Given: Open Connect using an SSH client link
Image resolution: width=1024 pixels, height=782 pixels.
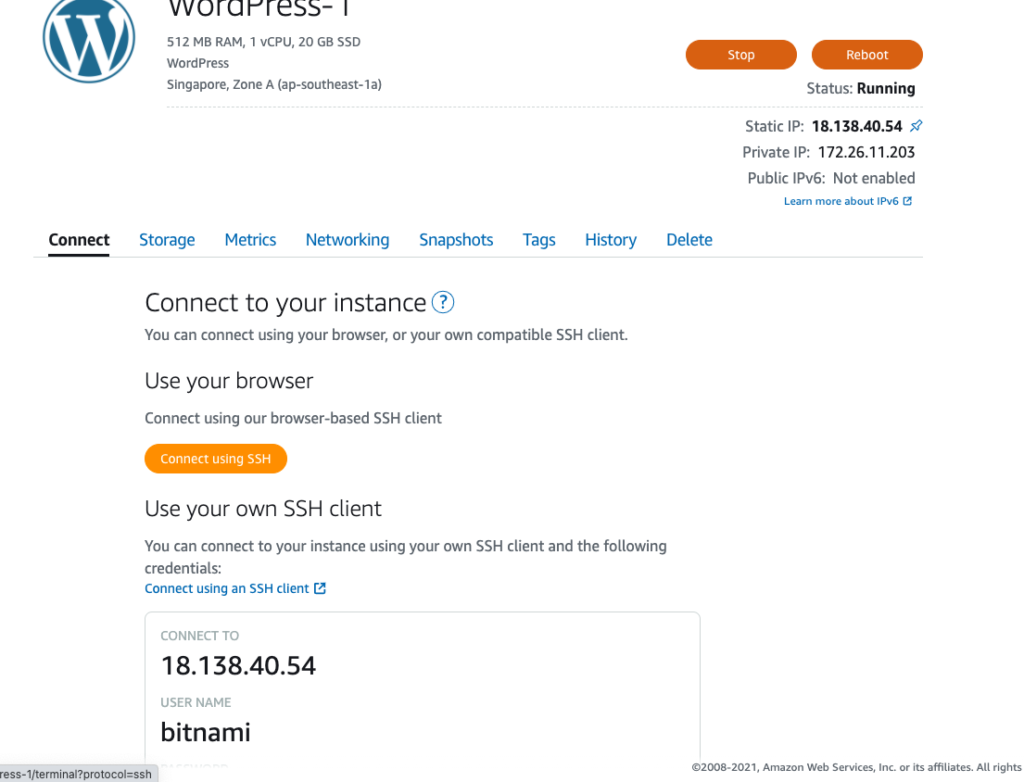Looking at the screenshot, I should coord(227,589).
